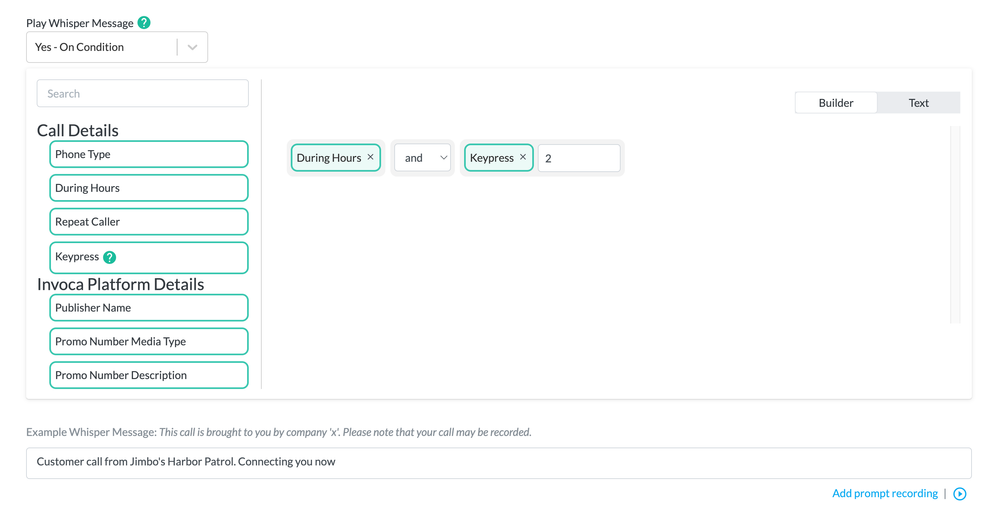
Task: Click help icon beside Play Whisper Message
Action: (144, 23)
